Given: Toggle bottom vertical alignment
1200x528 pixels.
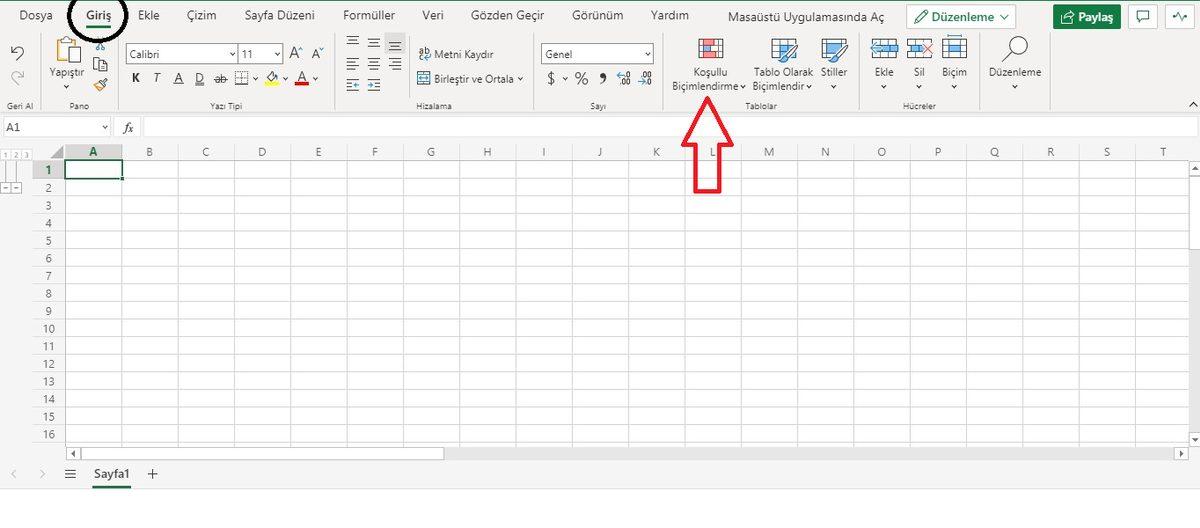Looking at the screenshot, I should 395,43.
